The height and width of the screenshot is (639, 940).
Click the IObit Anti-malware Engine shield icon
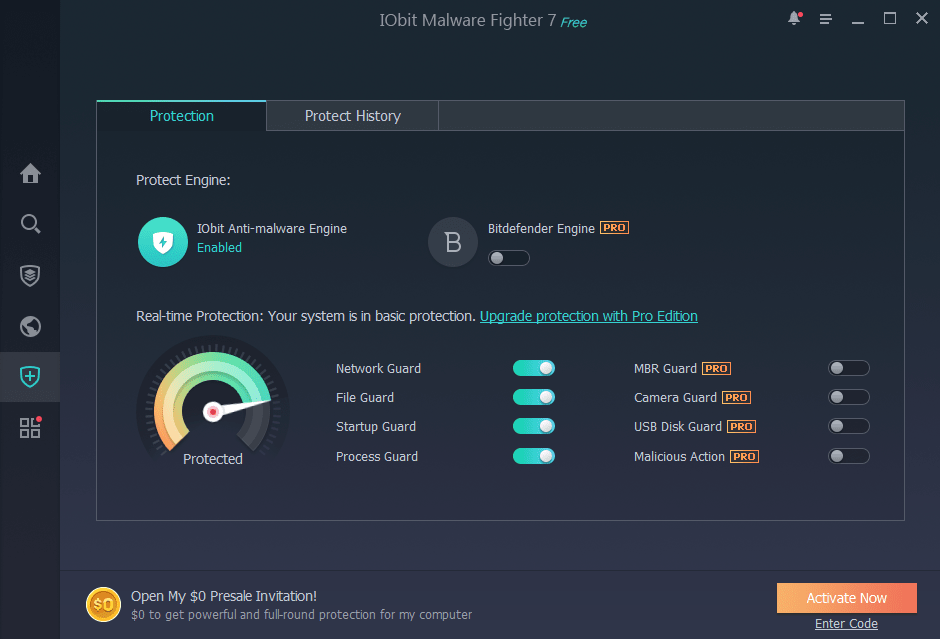tap(162, 242)
